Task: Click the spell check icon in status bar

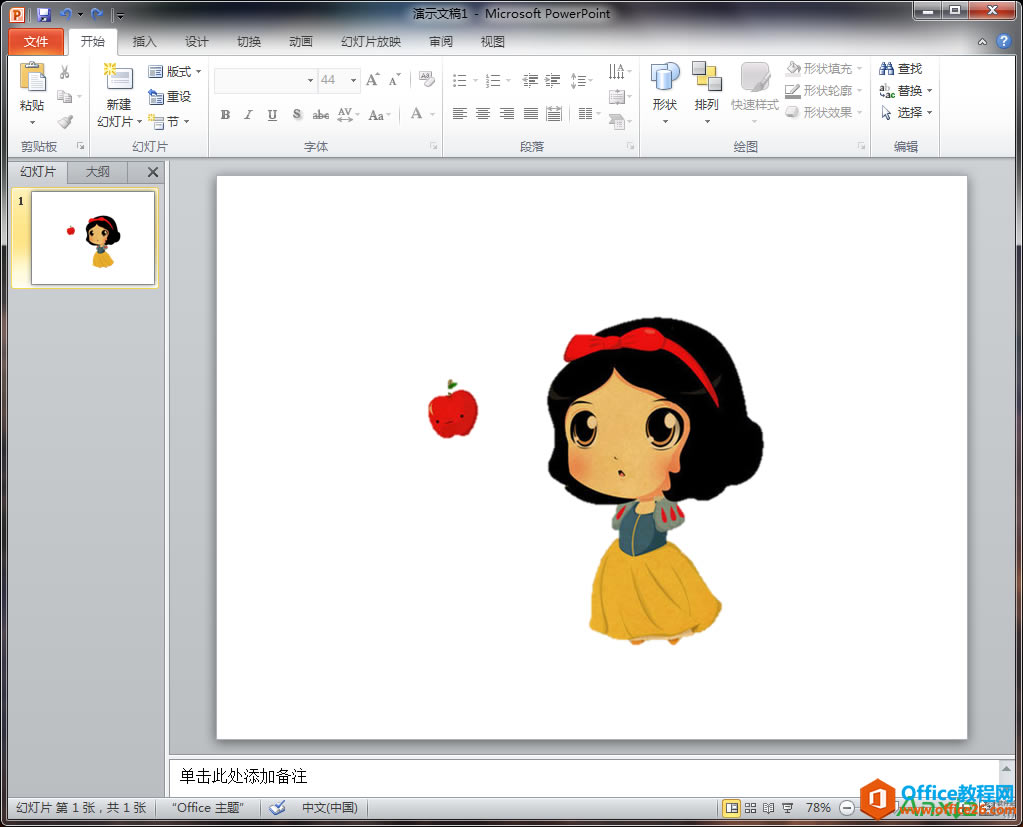Action: 277,807
